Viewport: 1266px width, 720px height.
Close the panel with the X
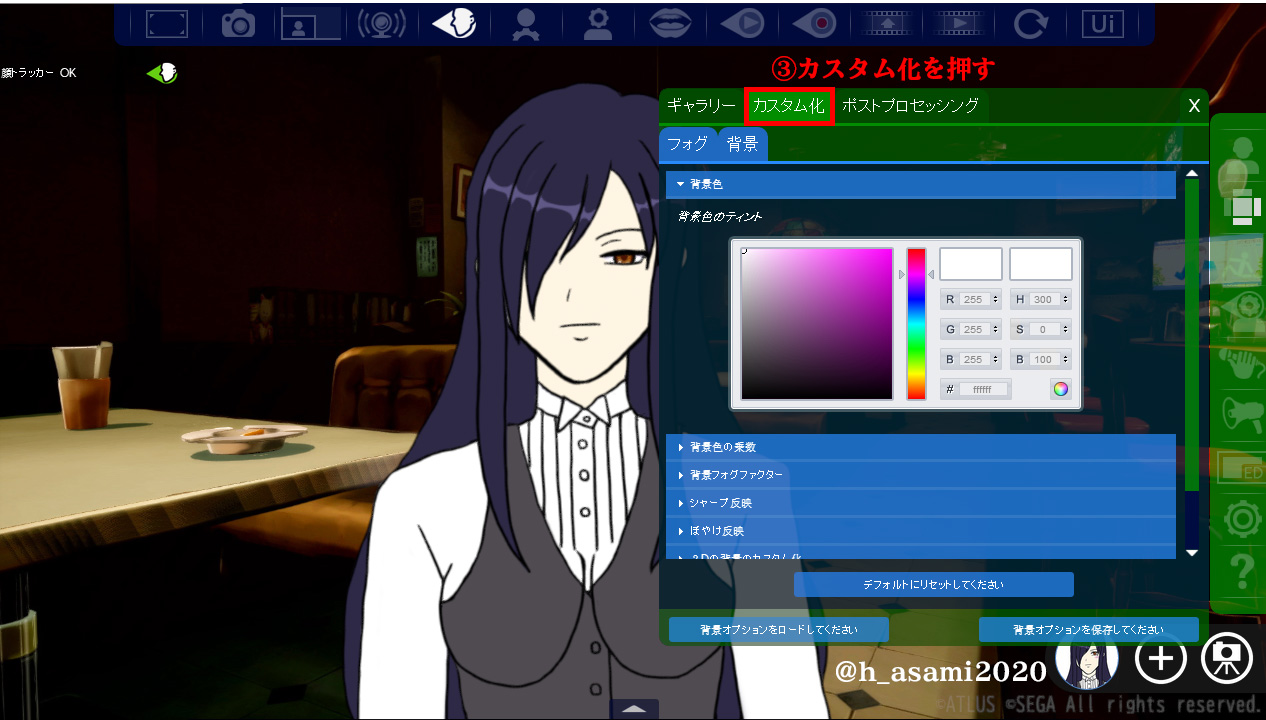(x=1194, y=106)
